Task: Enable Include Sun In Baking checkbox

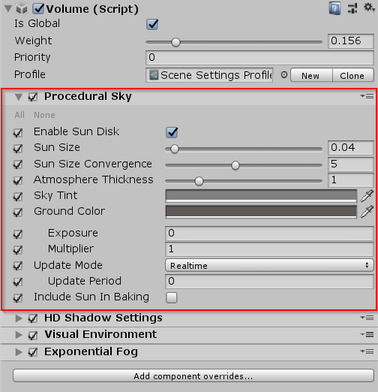Action: 172,297
